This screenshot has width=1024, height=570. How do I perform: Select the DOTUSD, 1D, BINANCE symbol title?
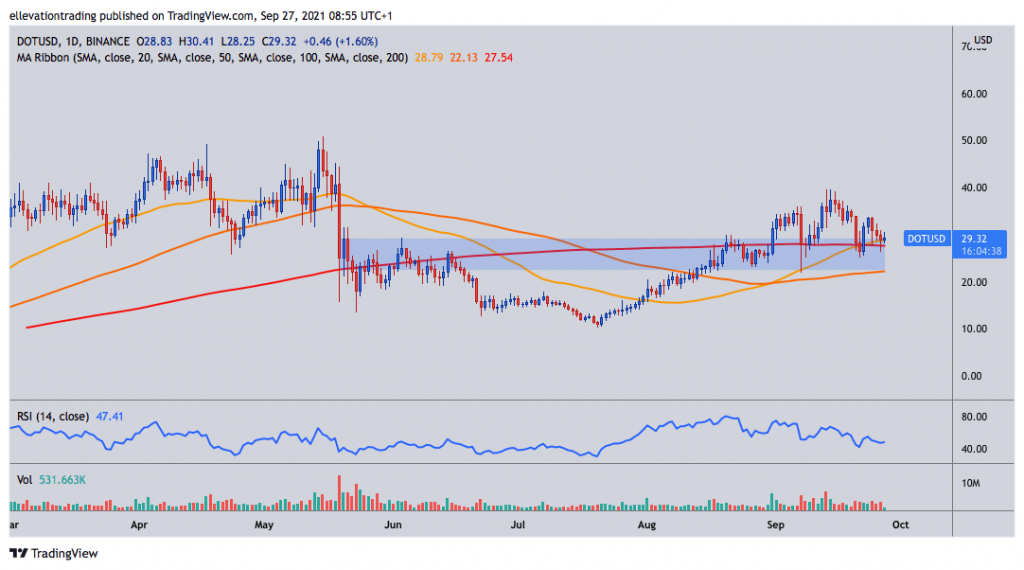[73, 41]
